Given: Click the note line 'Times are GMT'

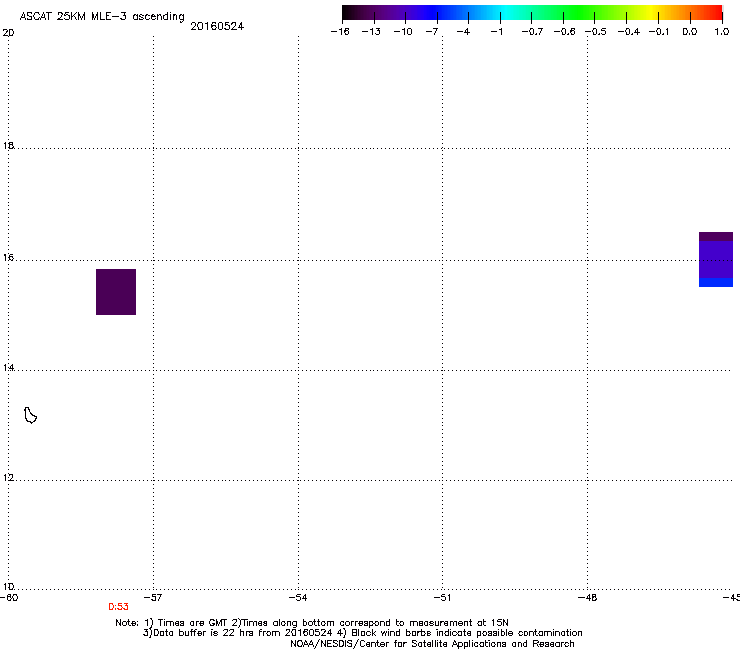Looking at the screenshot, I should [193, 623].
